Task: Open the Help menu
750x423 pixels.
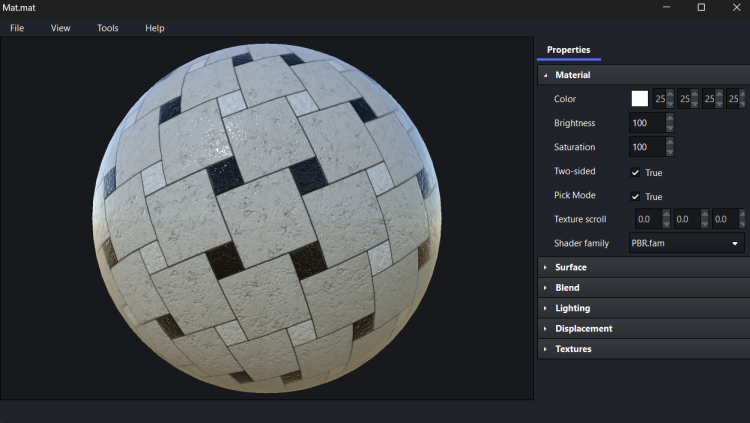Action: (x=154, y=28)
